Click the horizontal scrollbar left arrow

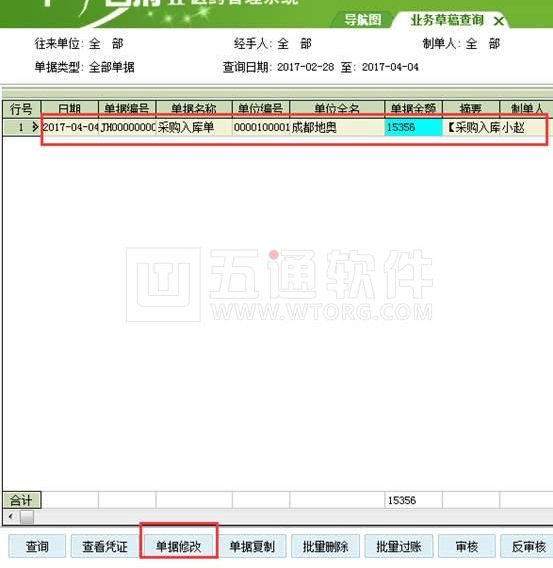(11, 517)
